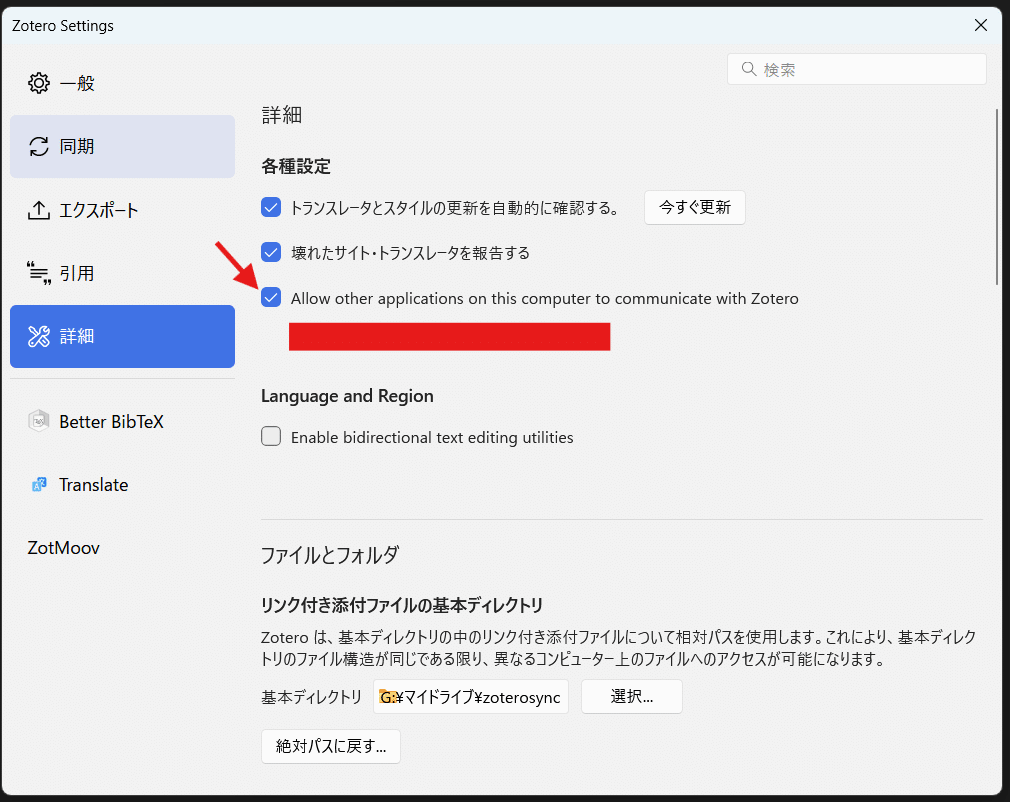1010x802 pixels.
Task: Click the リンク付き添付ファイルの基本ディレクトリ heading
Action: tap(402, 605)
